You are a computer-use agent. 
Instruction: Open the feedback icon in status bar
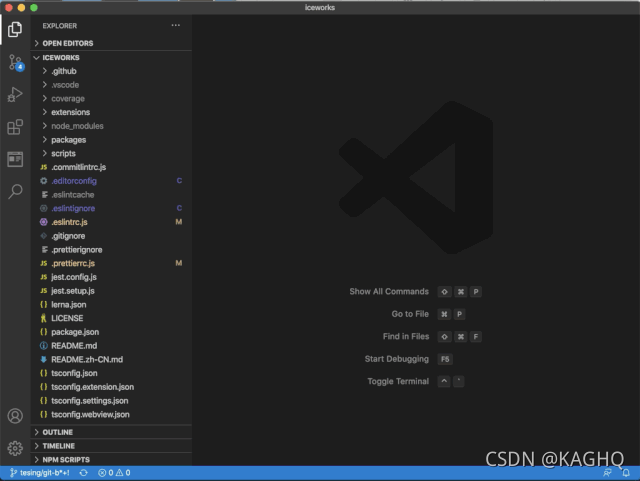click(x=607, y=473)
